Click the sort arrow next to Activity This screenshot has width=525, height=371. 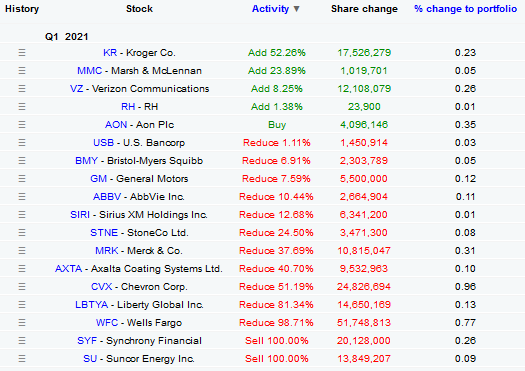point(296,9)
